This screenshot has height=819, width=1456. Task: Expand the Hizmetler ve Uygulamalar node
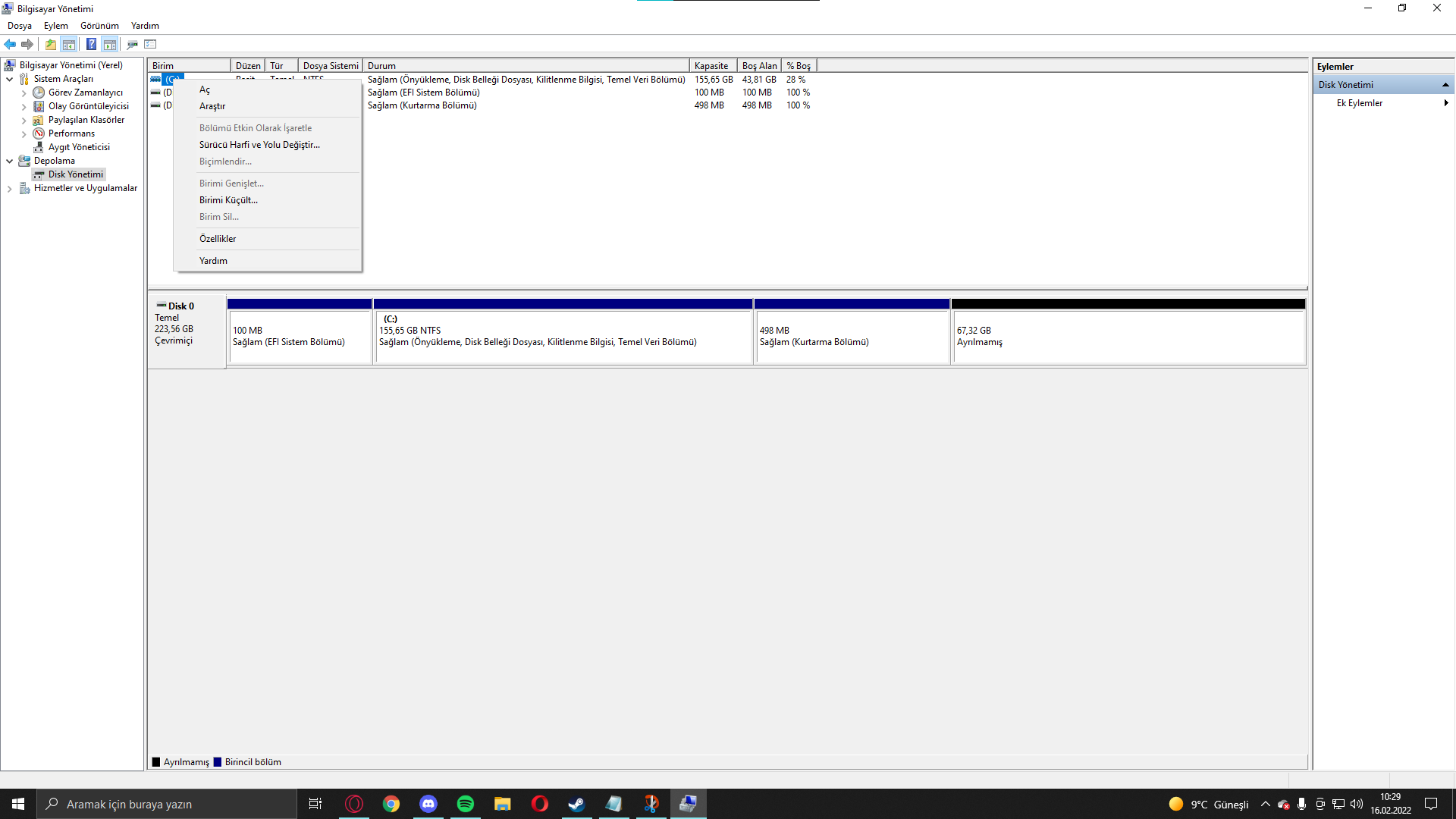[9, 188]
